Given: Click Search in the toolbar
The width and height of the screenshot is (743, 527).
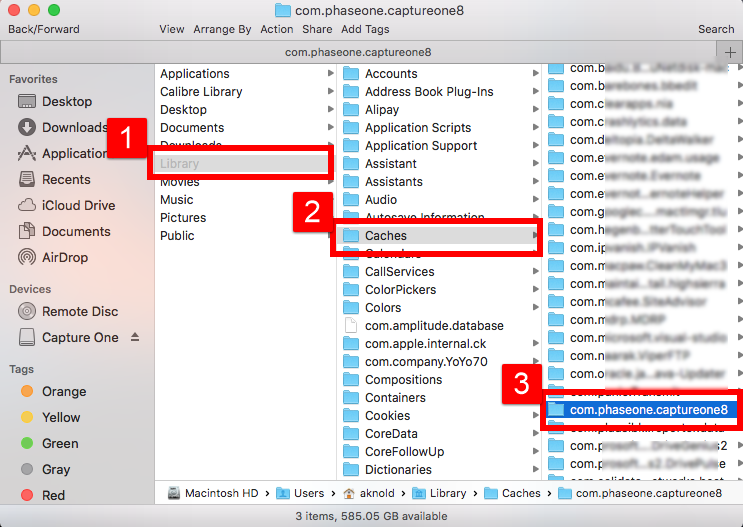Looking at the screenshot, I should tap(716, 29).
